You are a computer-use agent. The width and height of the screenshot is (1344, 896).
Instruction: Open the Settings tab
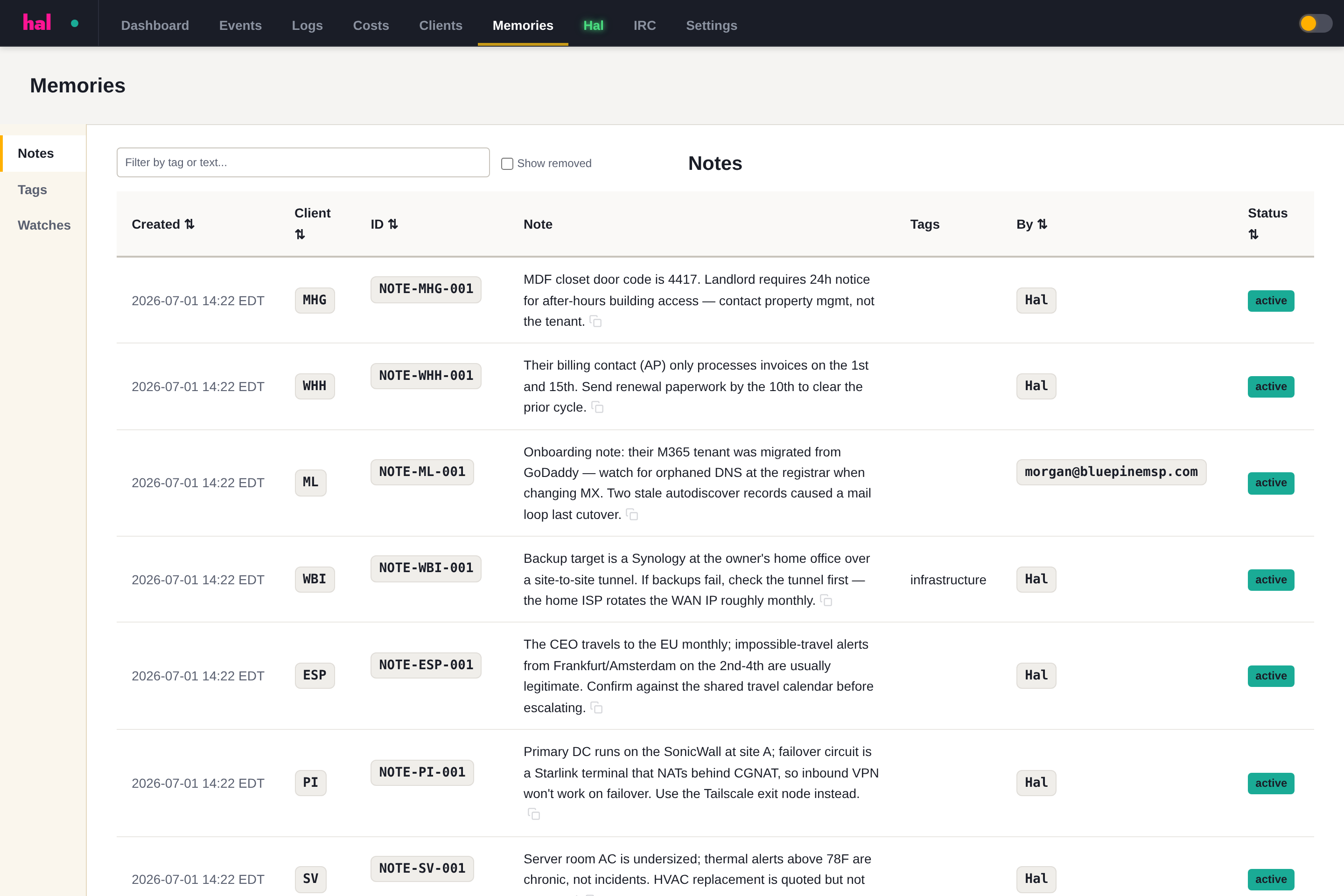click(711, 25)
